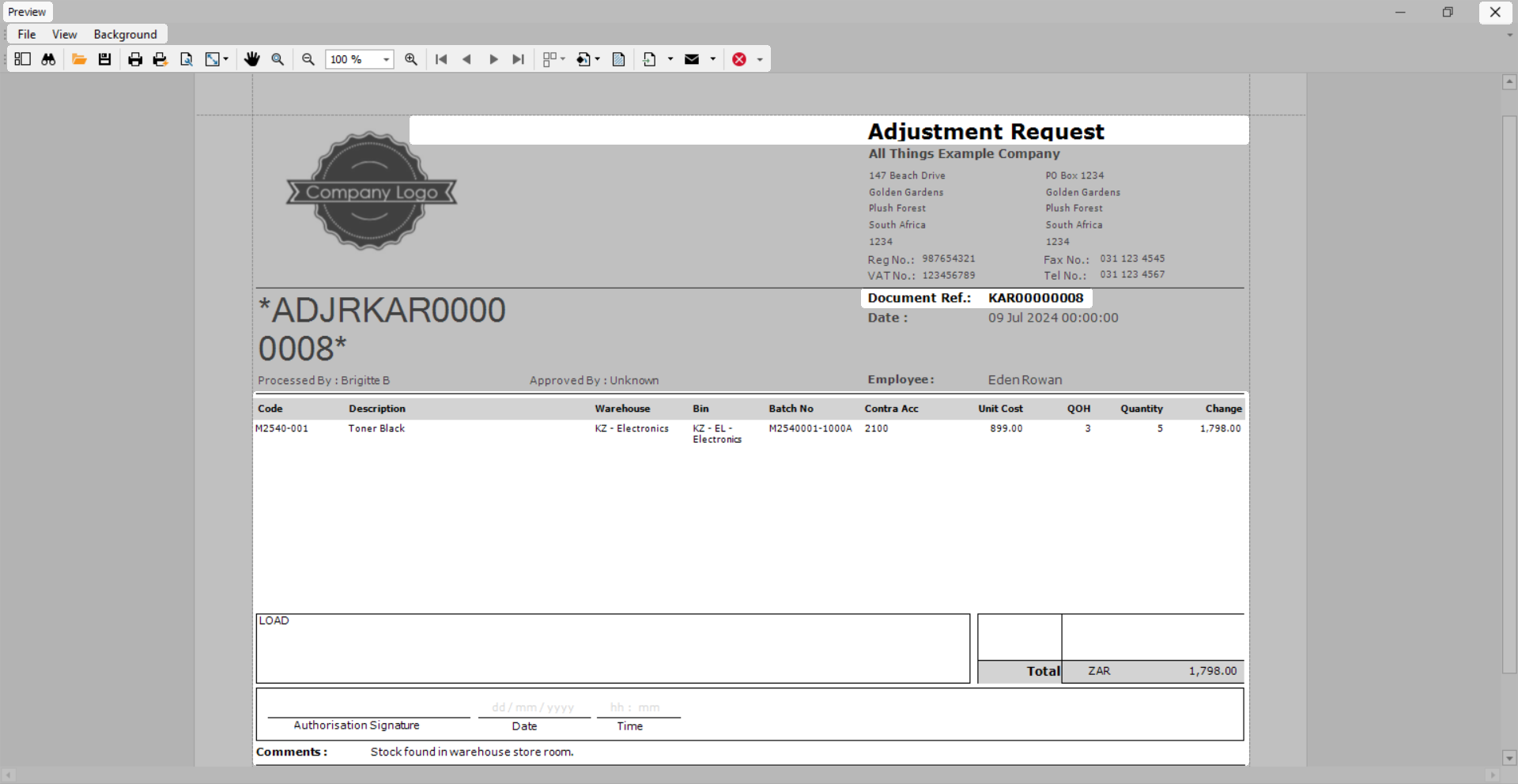
Task: Open the File menu
Action: tap(27, 34)
